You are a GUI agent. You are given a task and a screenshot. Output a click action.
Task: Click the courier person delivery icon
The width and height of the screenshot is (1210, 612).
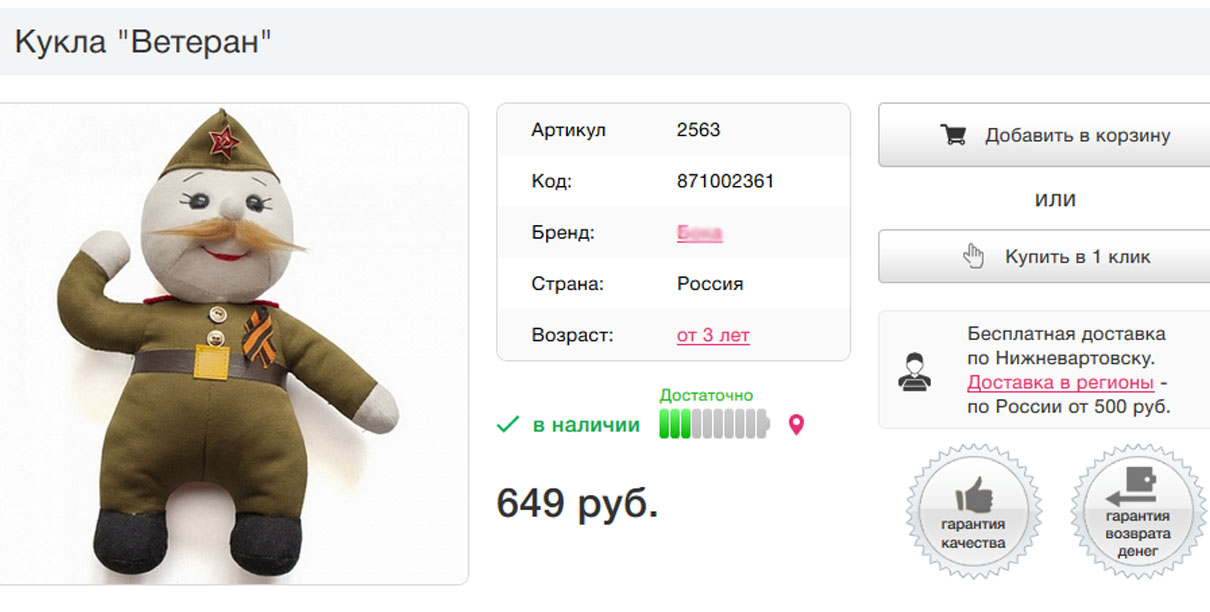coord(911,371)
